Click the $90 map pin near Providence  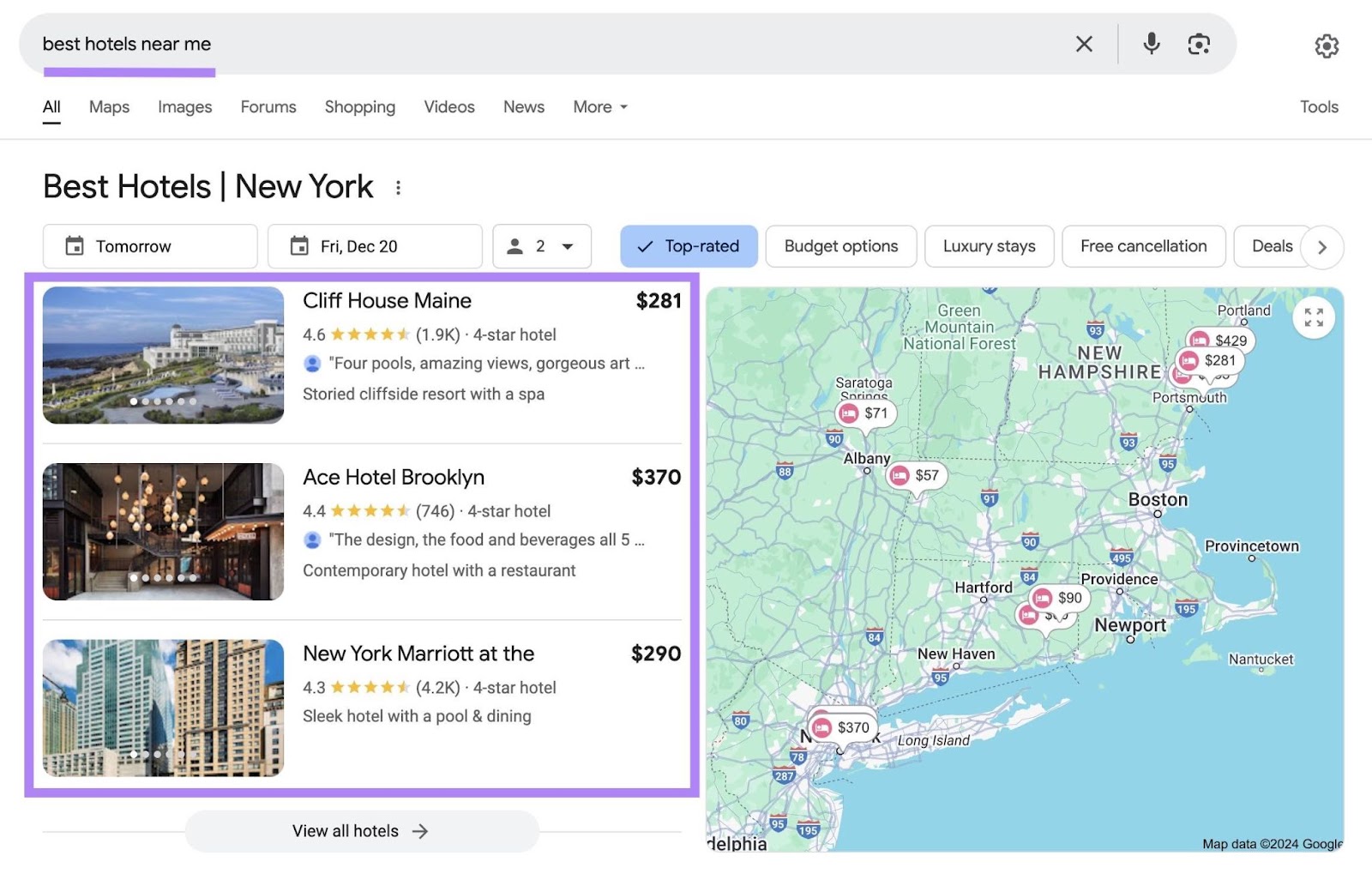pos(1059,598)
